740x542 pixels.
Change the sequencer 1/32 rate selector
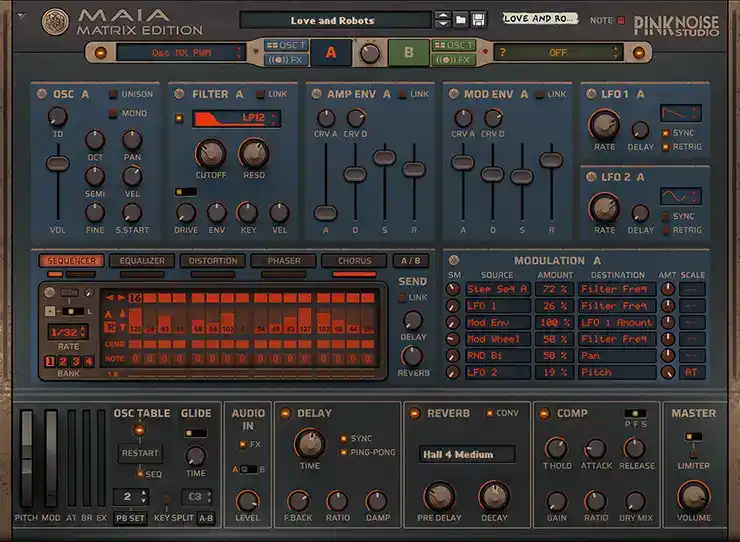coord(68,332)
